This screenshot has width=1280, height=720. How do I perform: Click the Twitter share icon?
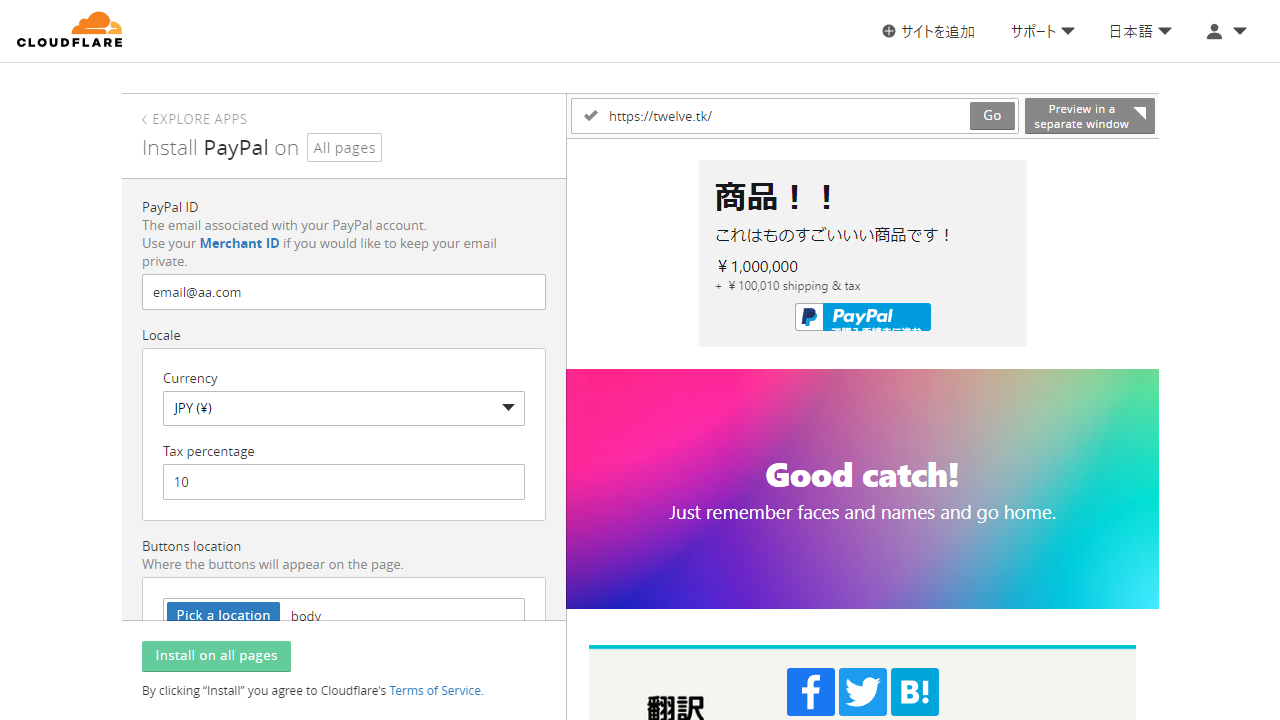(x=862, y=692)
